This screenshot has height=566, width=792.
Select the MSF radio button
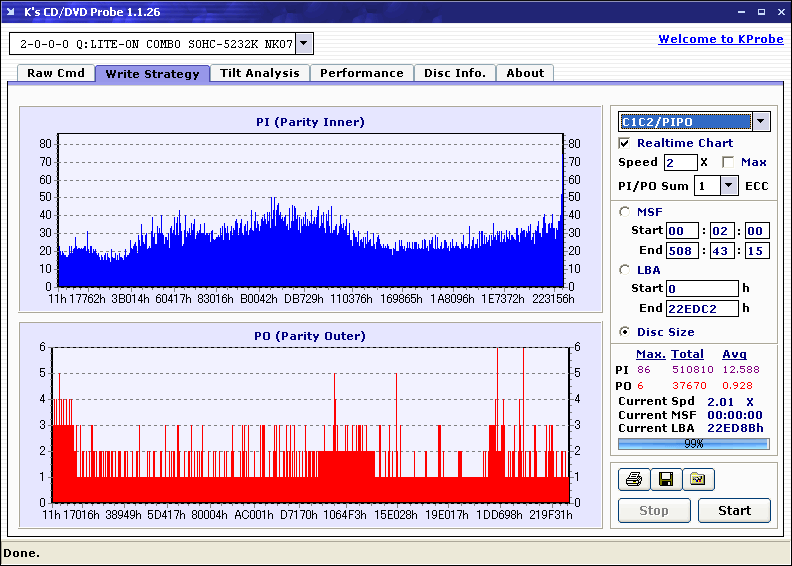click(x=625, y=211)
